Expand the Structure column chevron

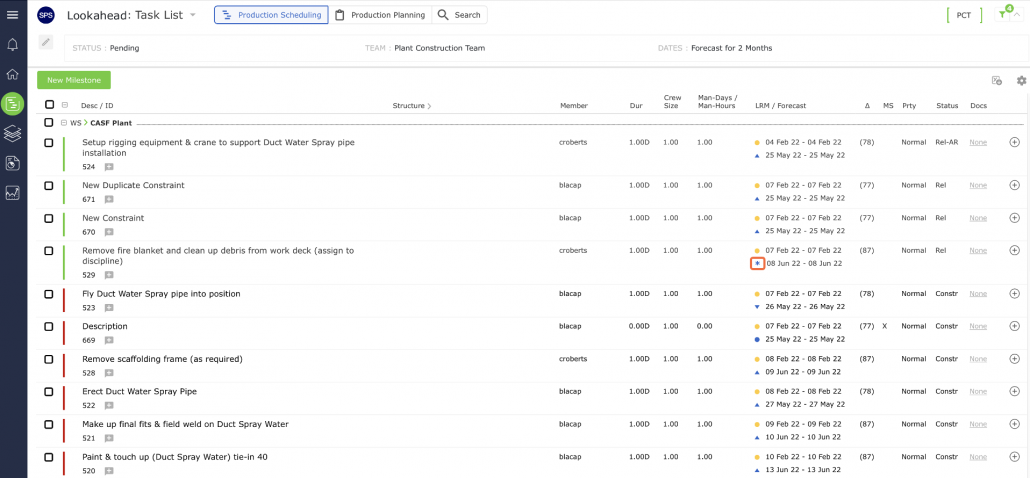tap(430, 106)
